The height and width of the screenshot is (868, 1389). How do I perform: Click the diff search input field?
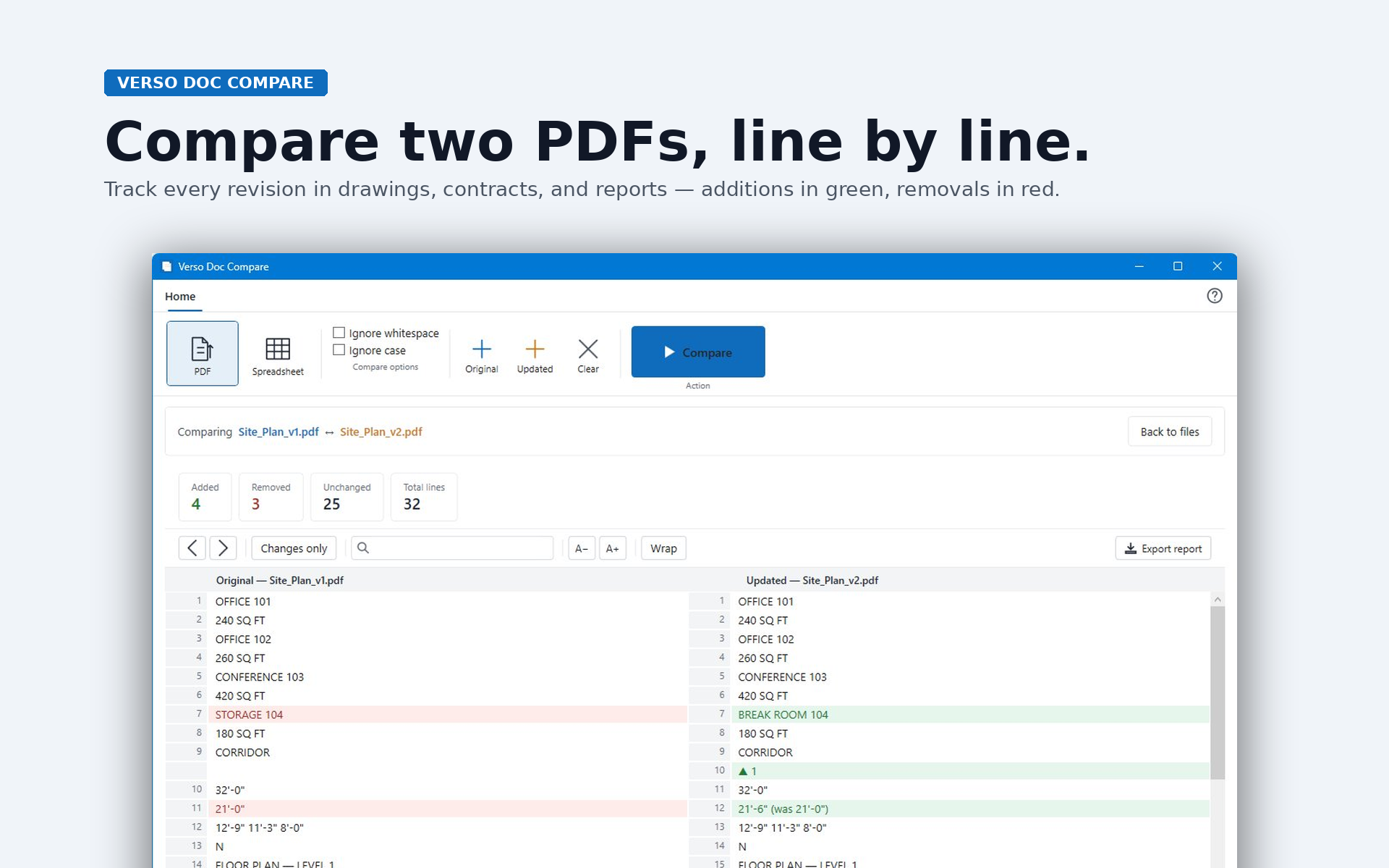pyautogui.click(x=452, y=548)
